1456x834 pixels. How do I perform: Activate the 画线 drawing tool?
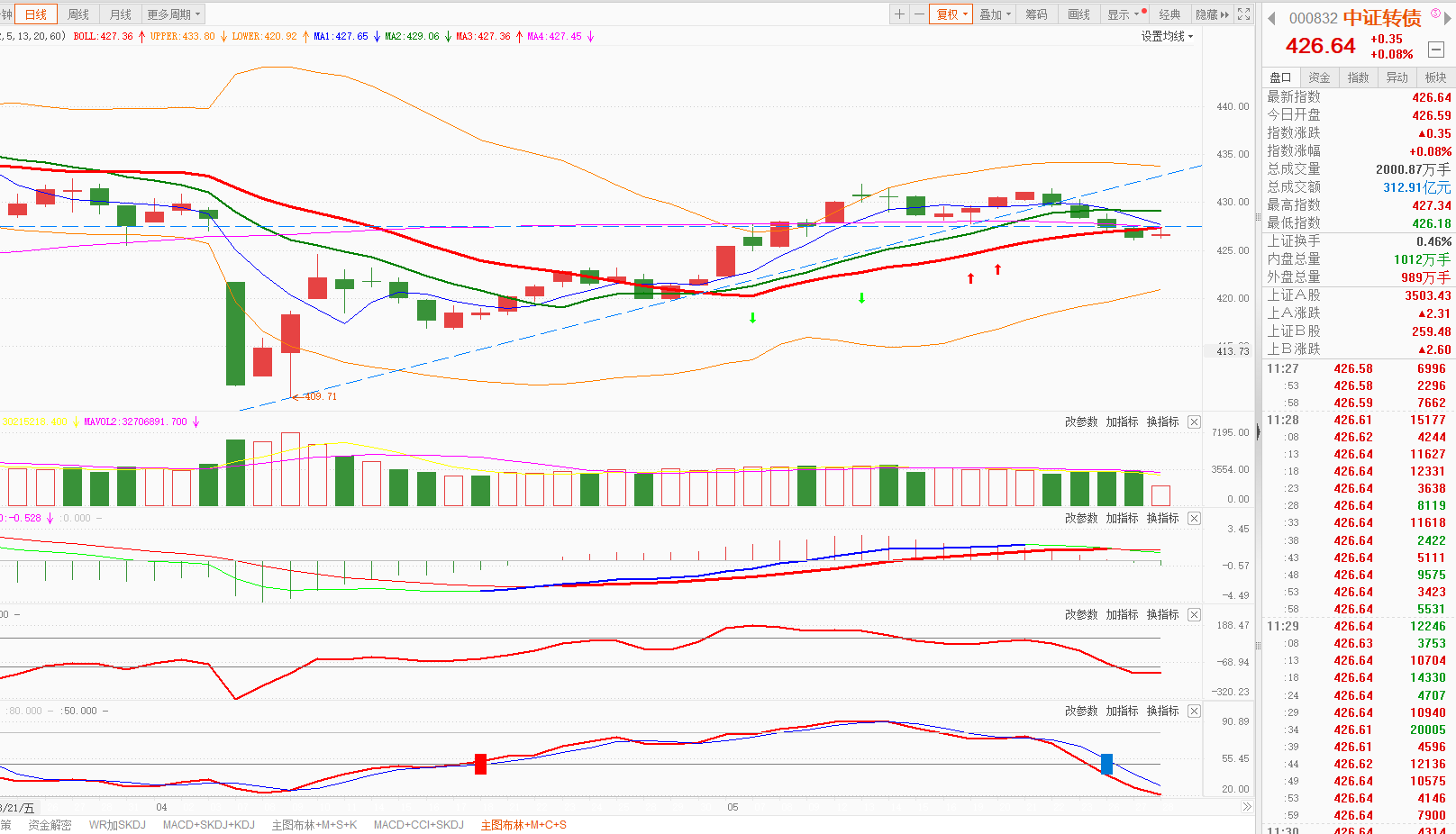[1079, 14]
